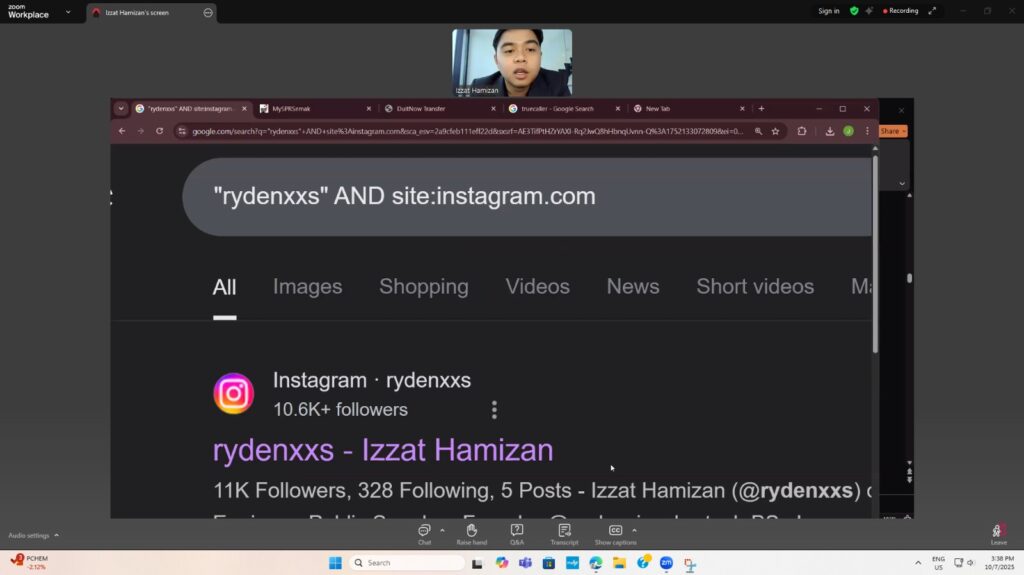Open options for Izzat Hamizan's screen tab
Image resolution: width=1024 pixels, height=575 pixels.
(x=208, y=12)
